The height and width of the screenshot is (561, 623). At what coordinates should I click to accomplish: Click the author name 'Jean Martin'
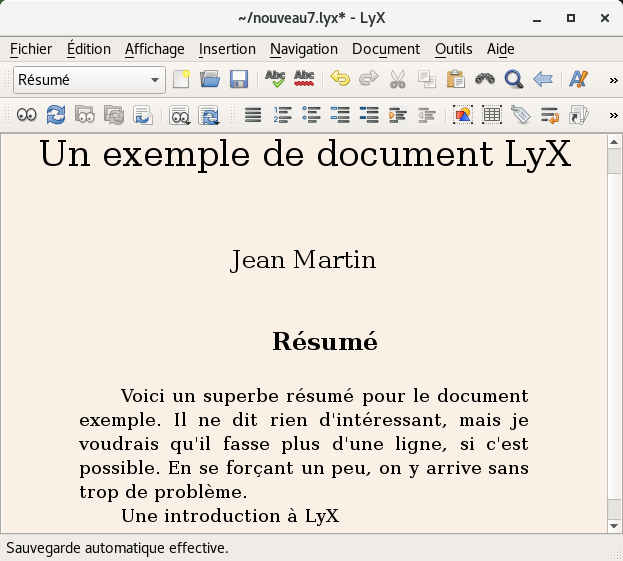click(x=303, y=260)
